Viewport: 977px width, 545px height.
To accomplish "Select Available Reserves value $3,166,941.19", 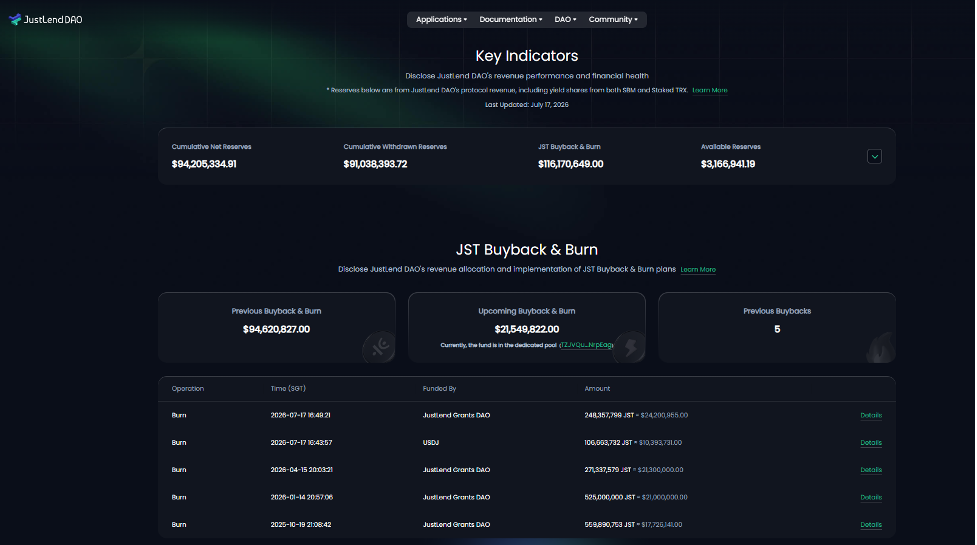I will [728, 164].
